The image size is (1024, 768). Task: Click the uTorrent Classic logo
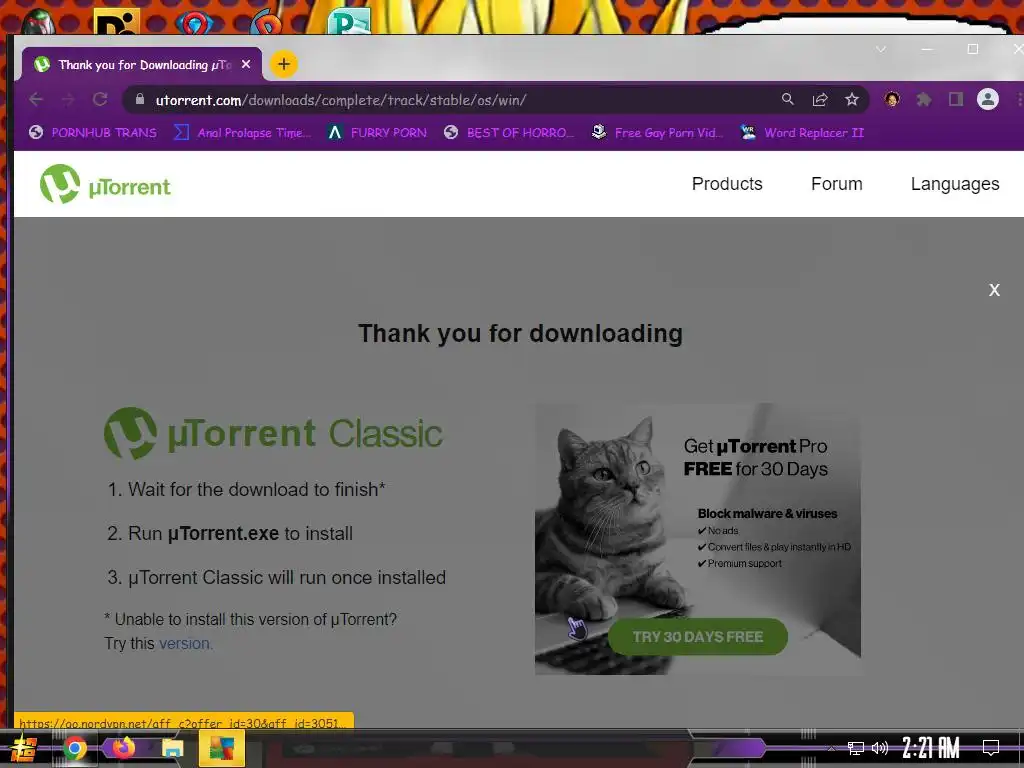tap(273, 433)
